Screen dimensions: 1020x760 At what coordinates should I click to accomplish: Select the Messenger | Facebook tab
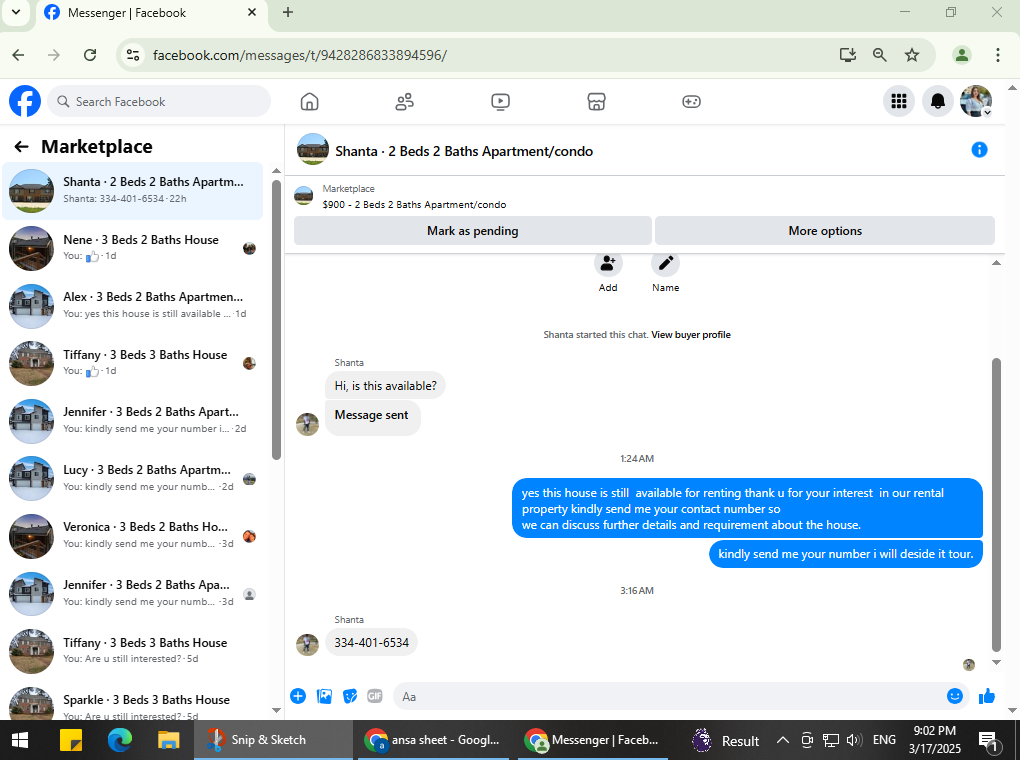pos(150,13)
